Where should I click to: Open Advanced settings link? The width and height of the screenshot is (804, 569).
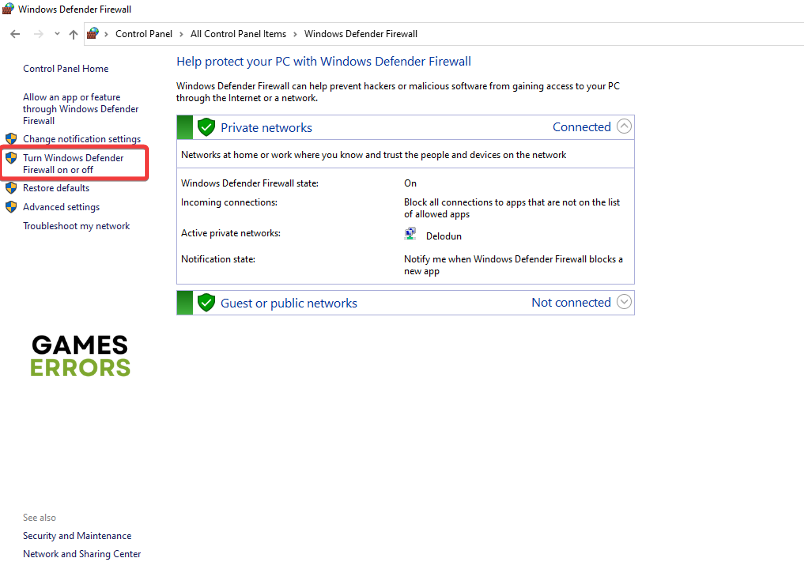click(61, 207)
